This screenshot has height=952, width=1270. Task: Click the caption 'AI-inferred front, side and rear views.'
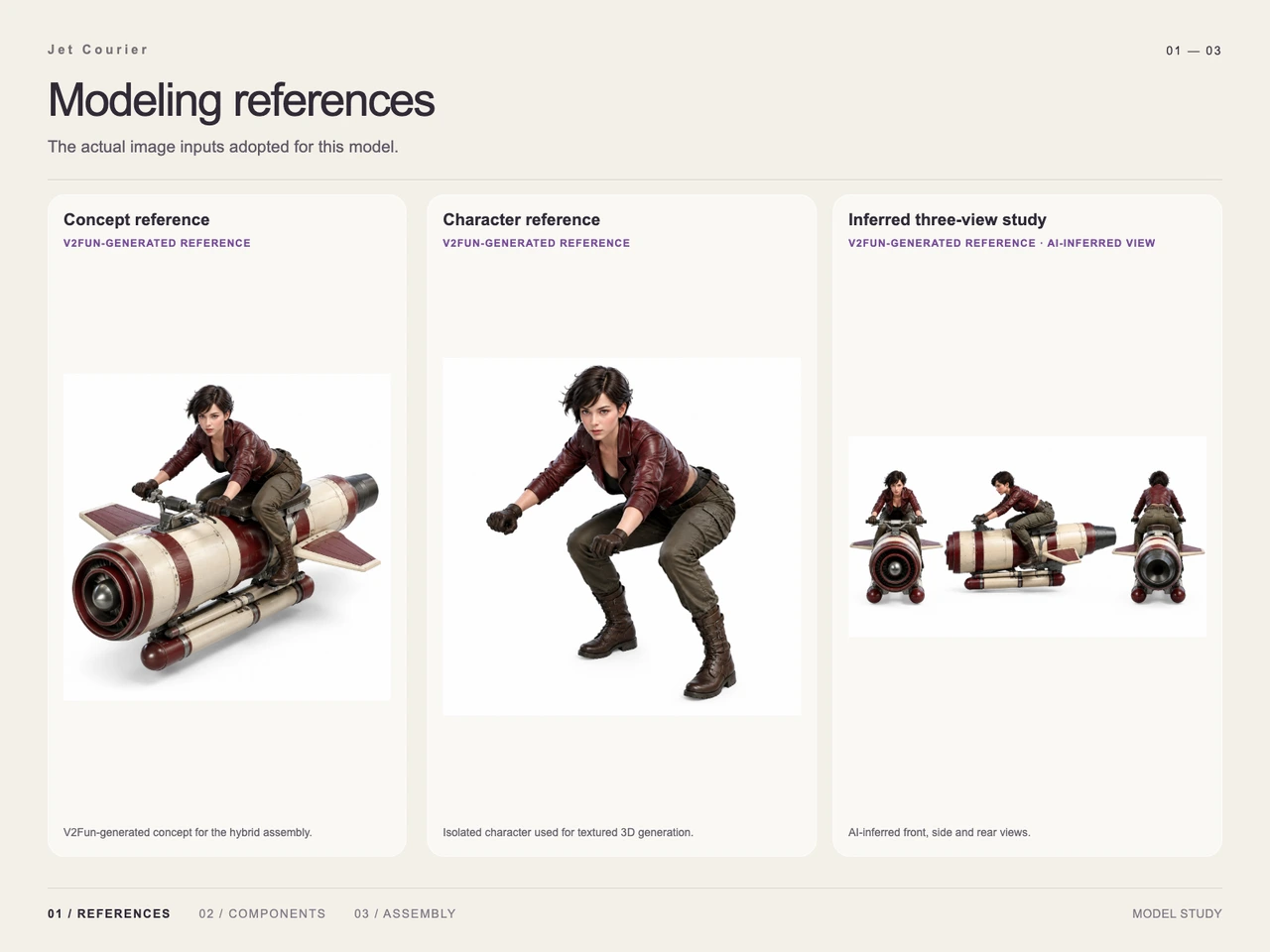(940, 832)
